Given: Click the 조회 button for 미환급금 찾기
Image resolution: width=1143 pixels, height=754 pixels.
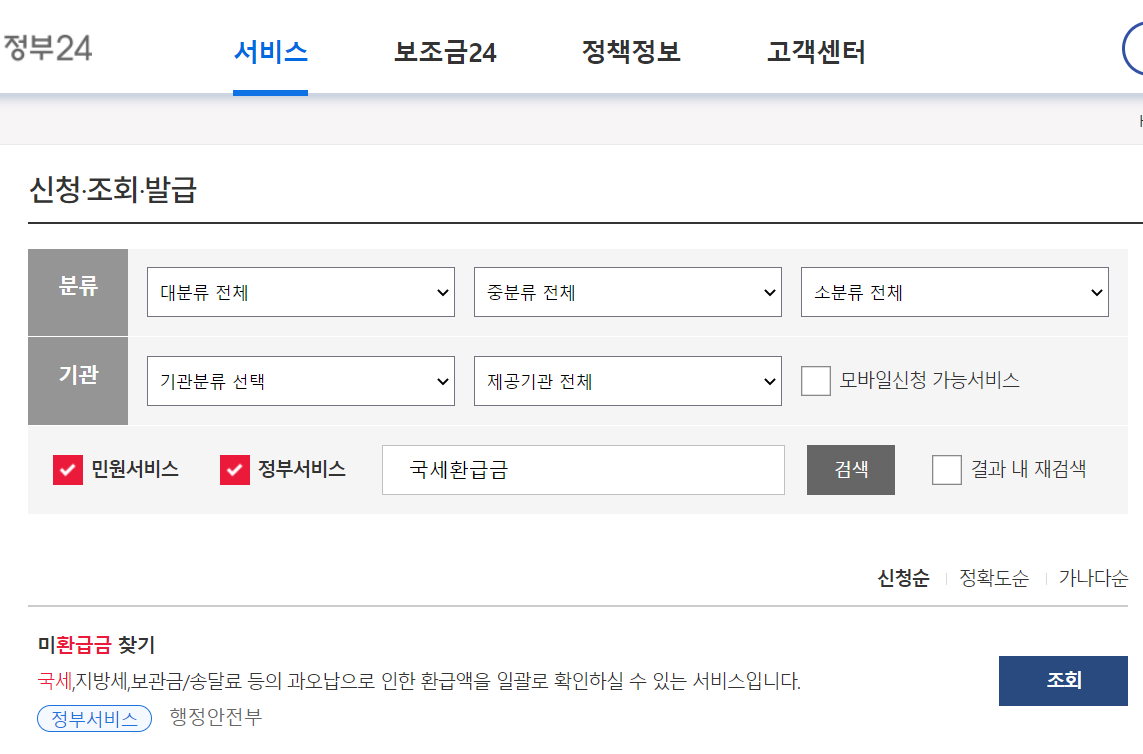Looking at the screenshot, I should click(1063, 680).
